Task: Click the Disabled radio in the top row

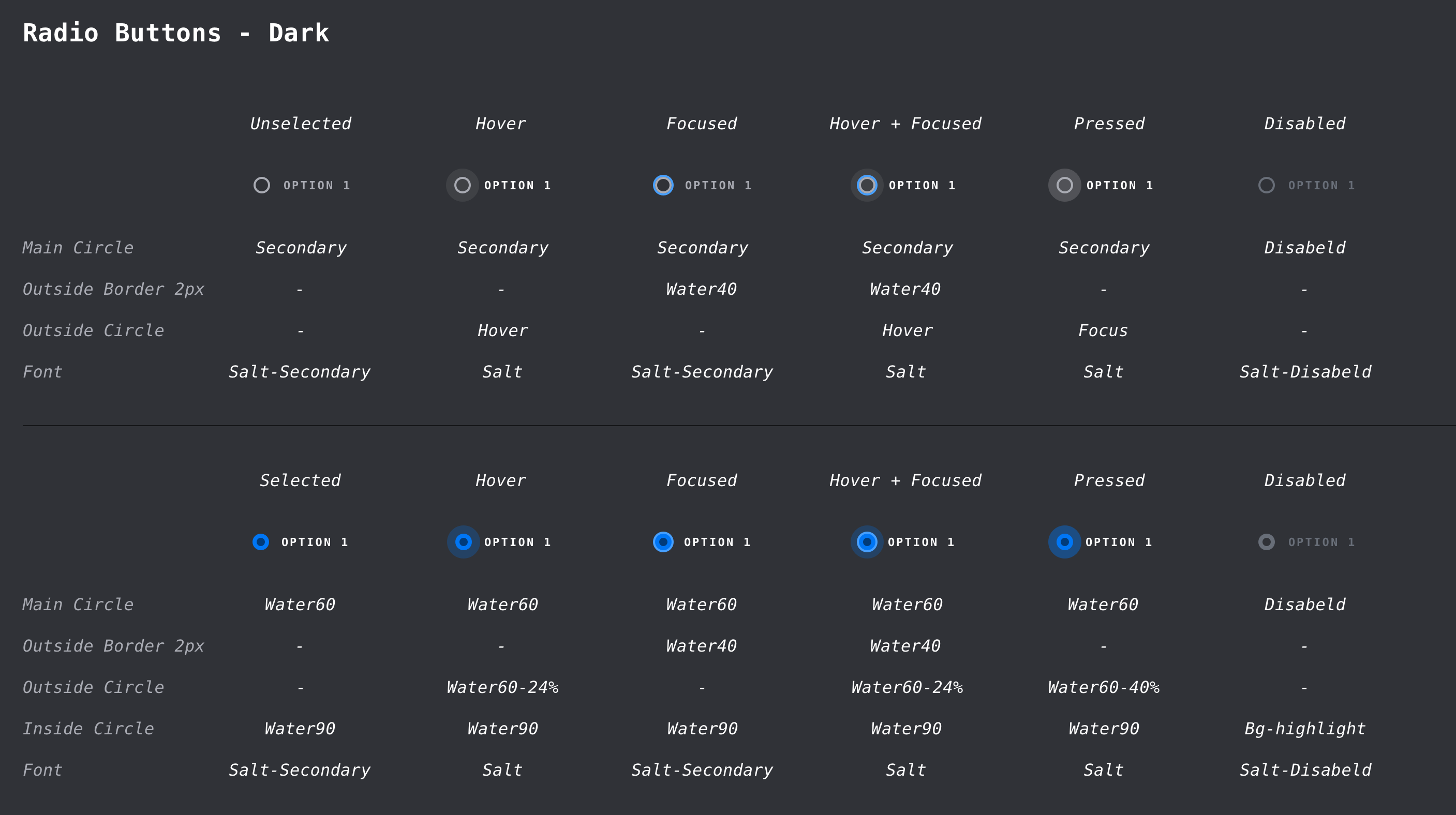Action: 1266,185
